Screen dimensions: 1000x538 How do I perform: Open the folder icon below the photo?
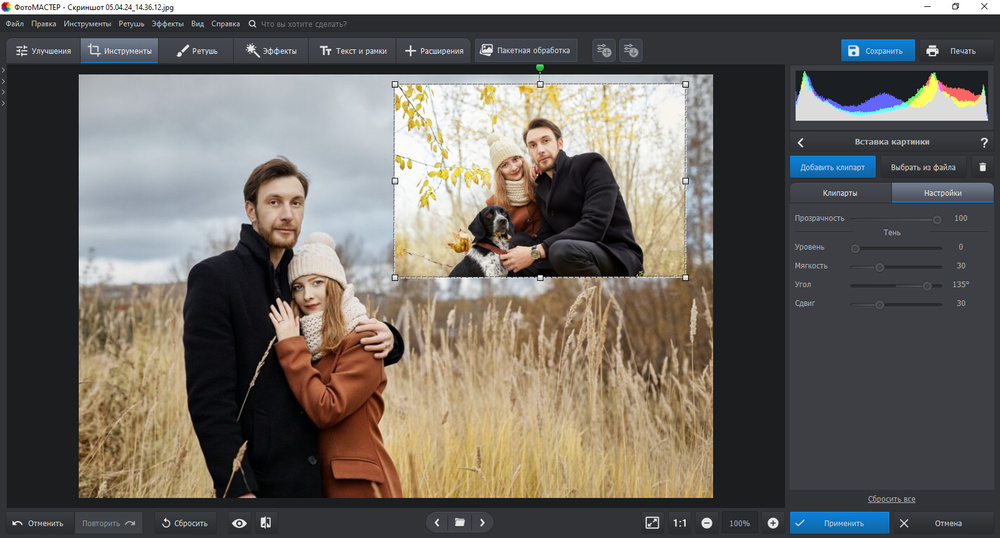459,522
